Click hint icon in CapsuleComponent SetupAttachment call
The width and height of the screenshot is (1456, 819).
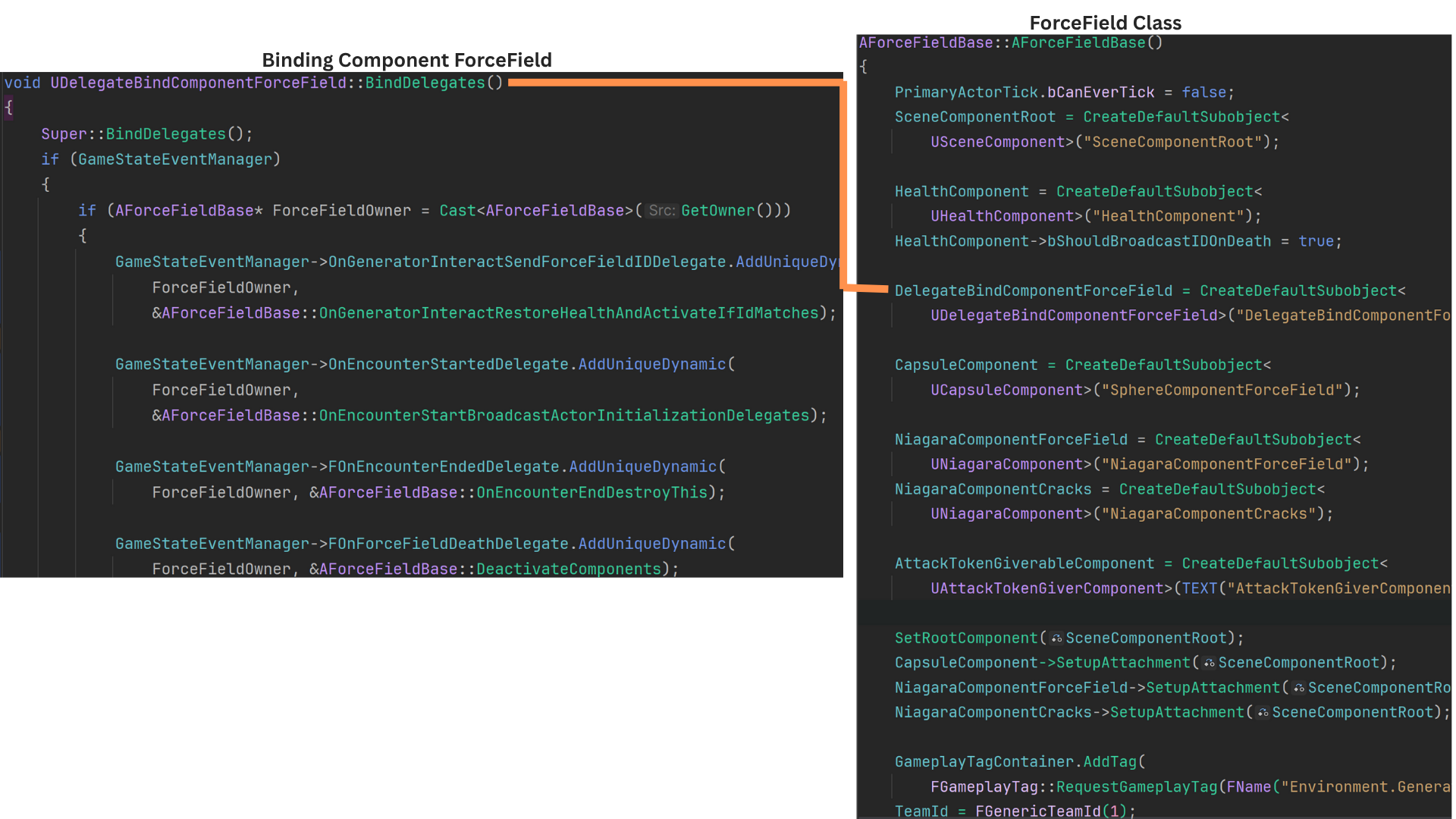[1209, 664]
